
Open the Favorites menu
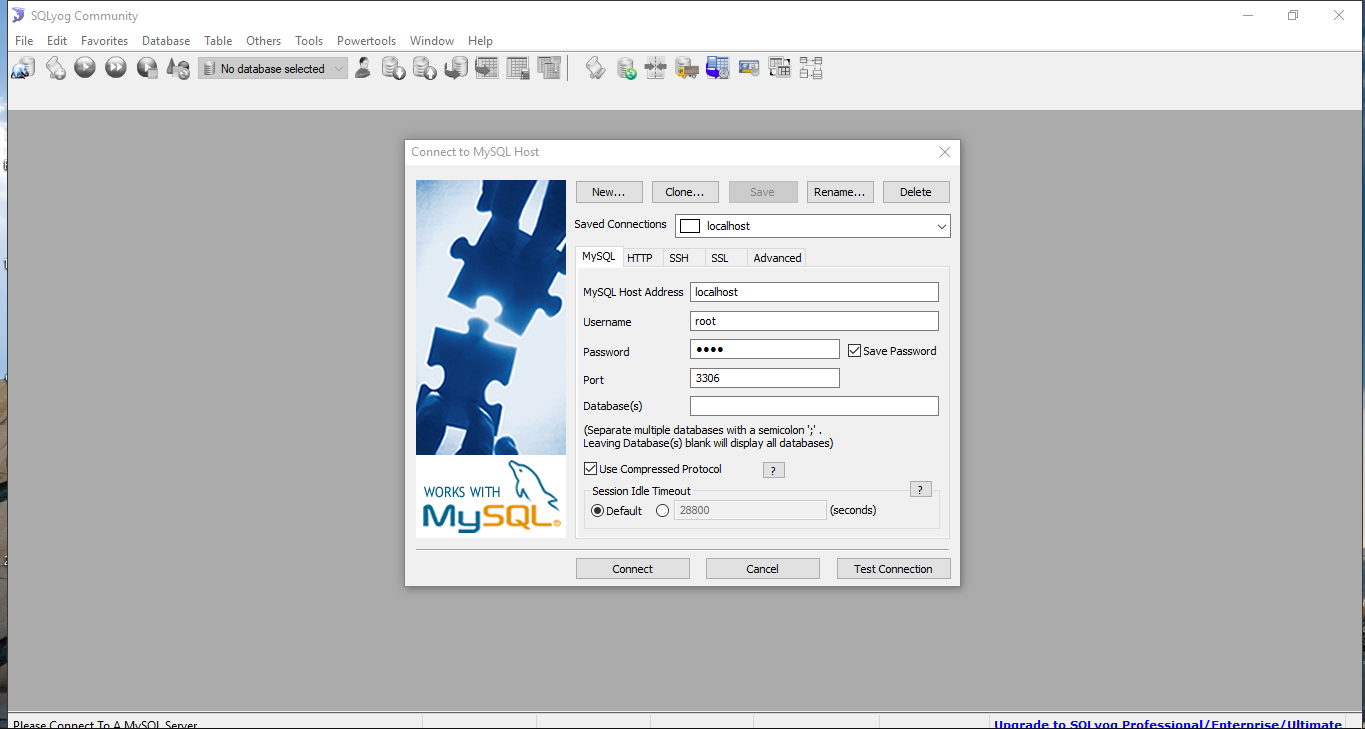pos(104,41)
